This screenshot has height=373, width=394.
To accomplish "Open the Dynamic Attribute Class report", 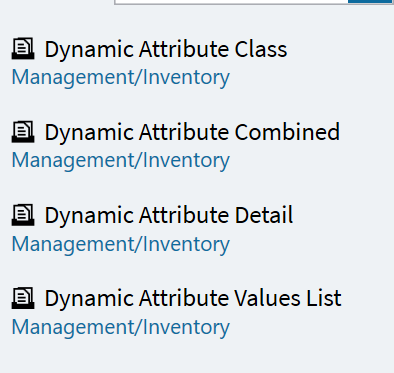I will [166, 49].
